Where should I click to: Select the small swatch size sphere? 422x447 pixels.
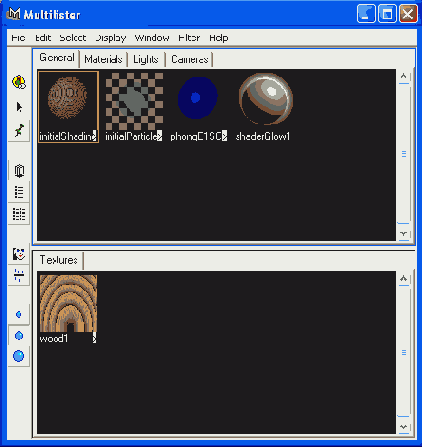19,314
